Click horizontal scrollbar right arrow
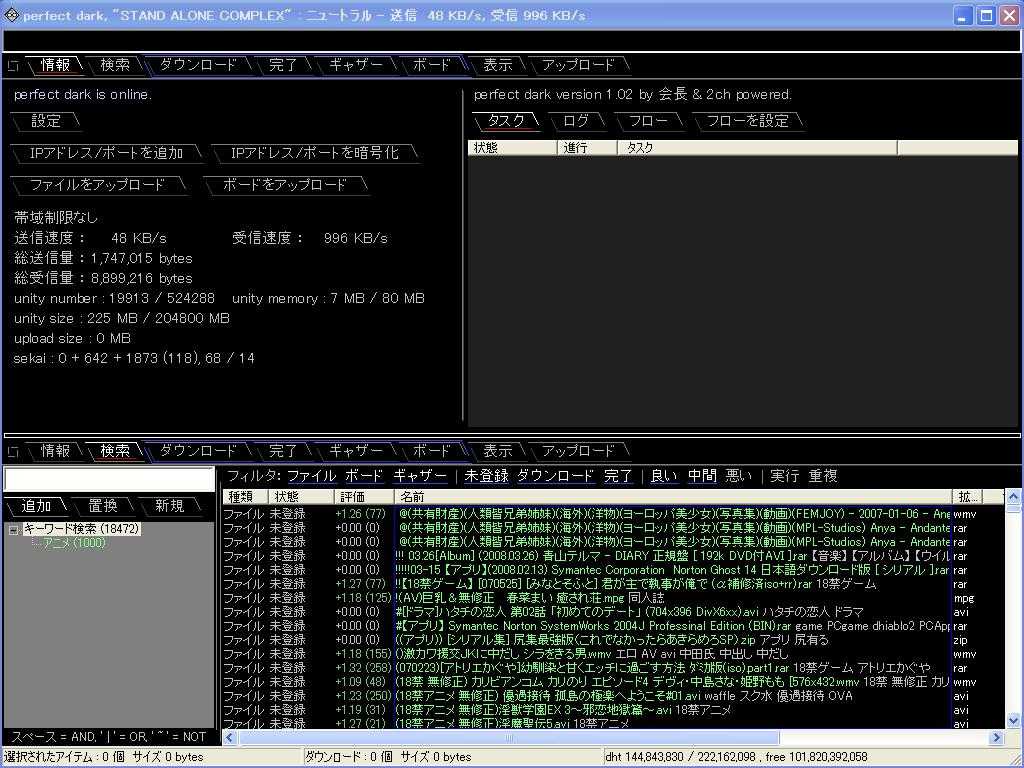Screen dimensions: 1024x768 coord(996,737)
